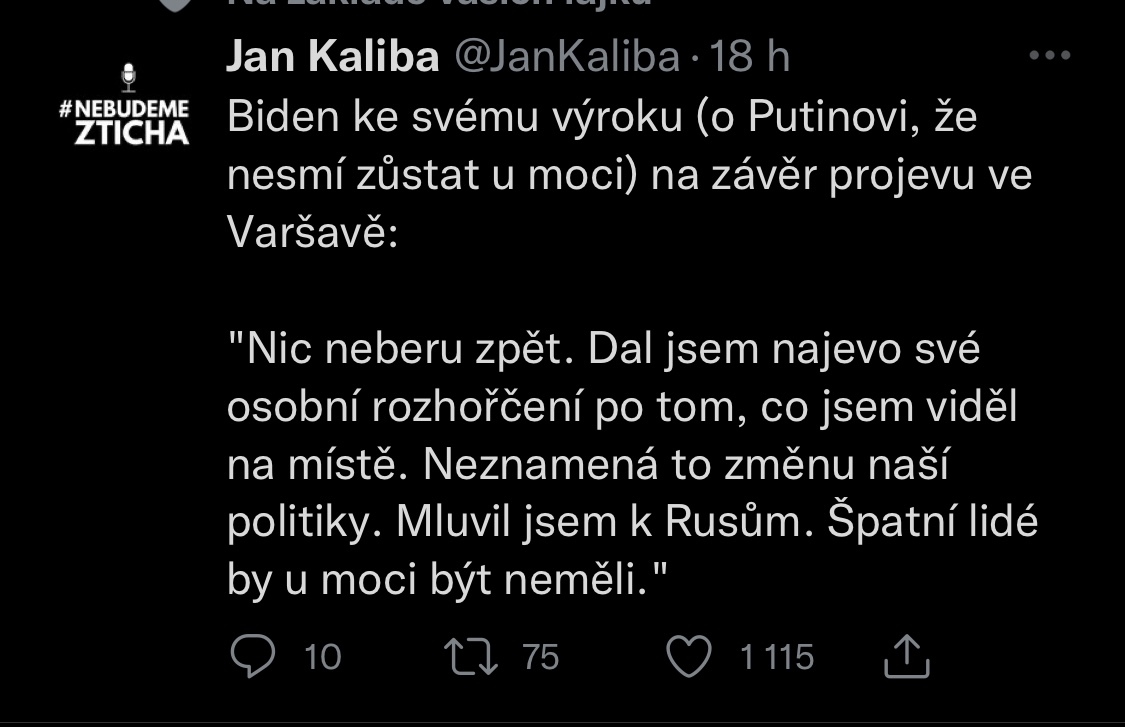This screenshot has height=727, width=1125.
Task: Like the tweet with heart icon
Action: [x=688, y=657]
